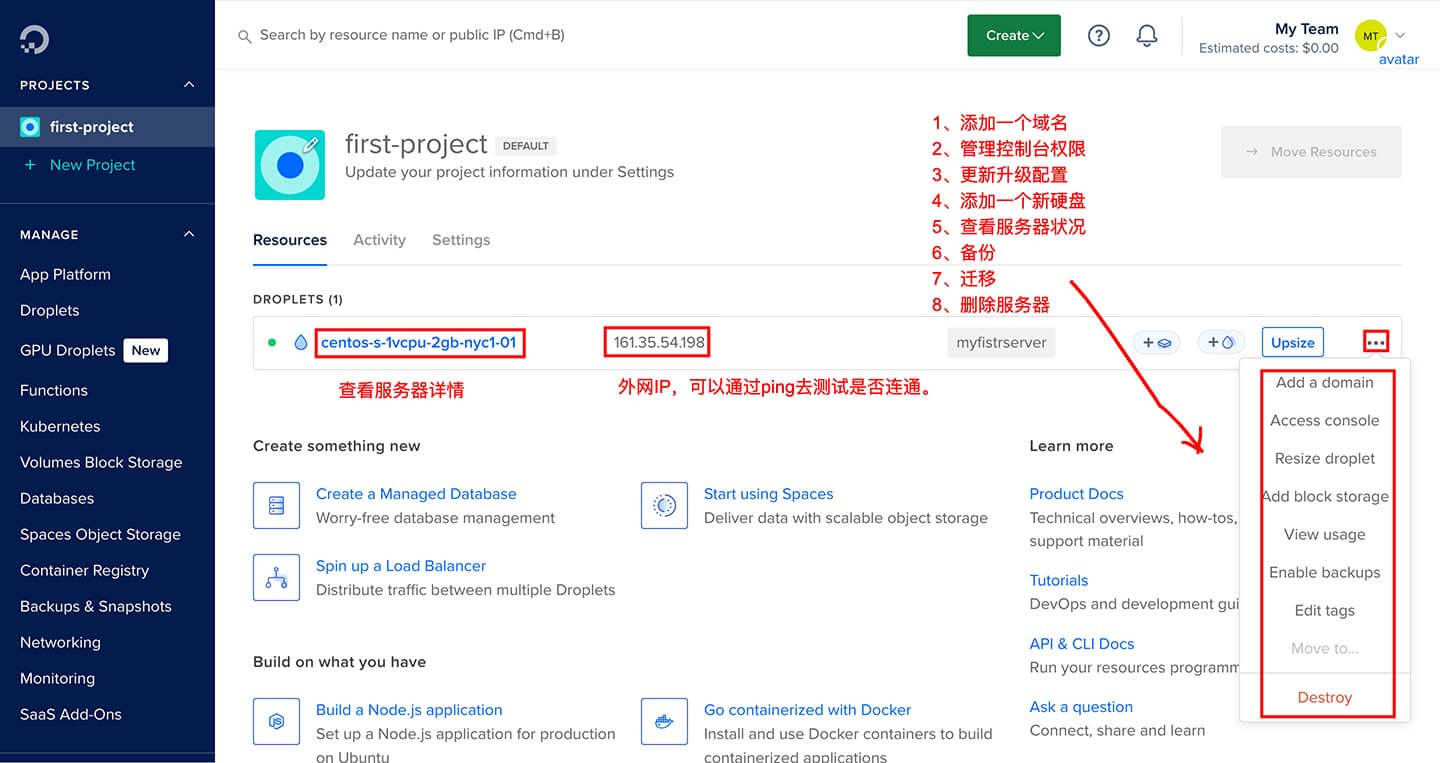
Task: Open the Product Docs link
Action: tap(1076, 494)
